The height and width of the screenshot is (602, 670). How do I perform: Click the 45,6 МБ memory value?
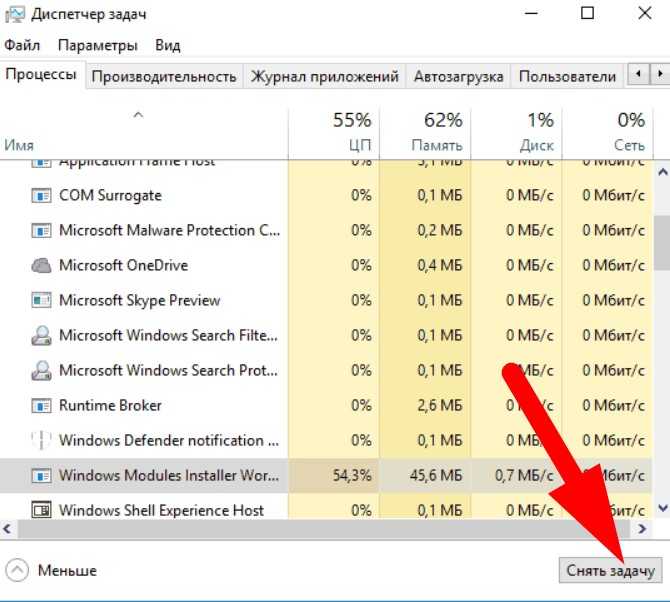pos(436,476)
